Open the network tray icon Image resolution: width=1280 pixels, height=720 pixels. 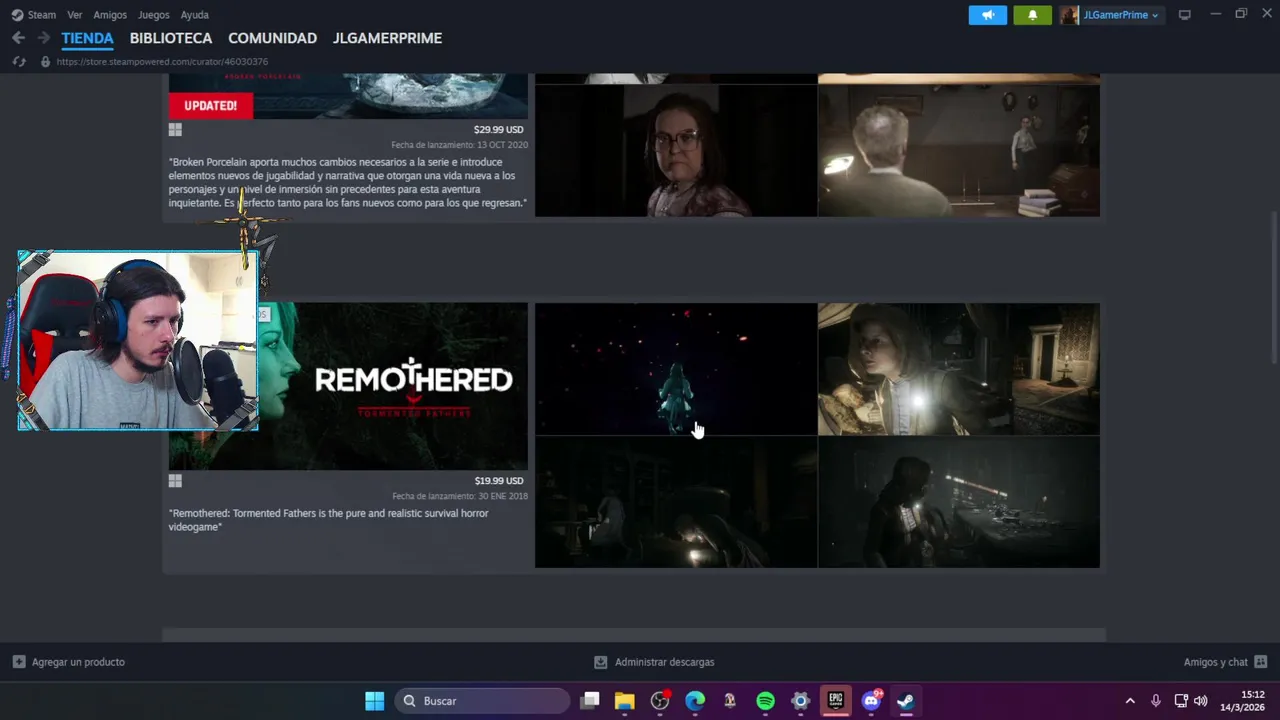point(1181,701)
